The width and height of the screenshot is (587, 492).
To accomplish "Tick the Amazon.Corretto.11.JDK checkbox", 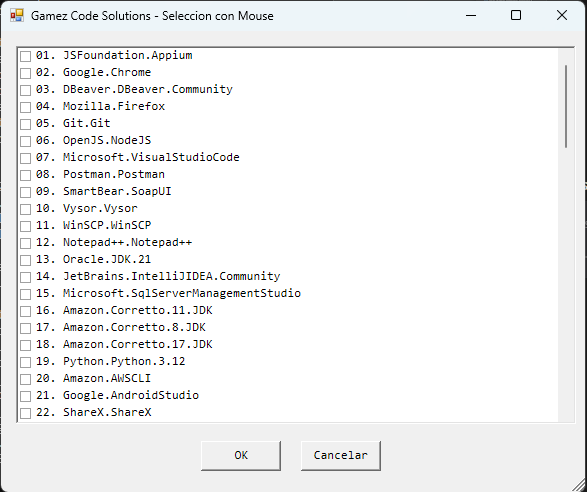I will pos(25,311).
